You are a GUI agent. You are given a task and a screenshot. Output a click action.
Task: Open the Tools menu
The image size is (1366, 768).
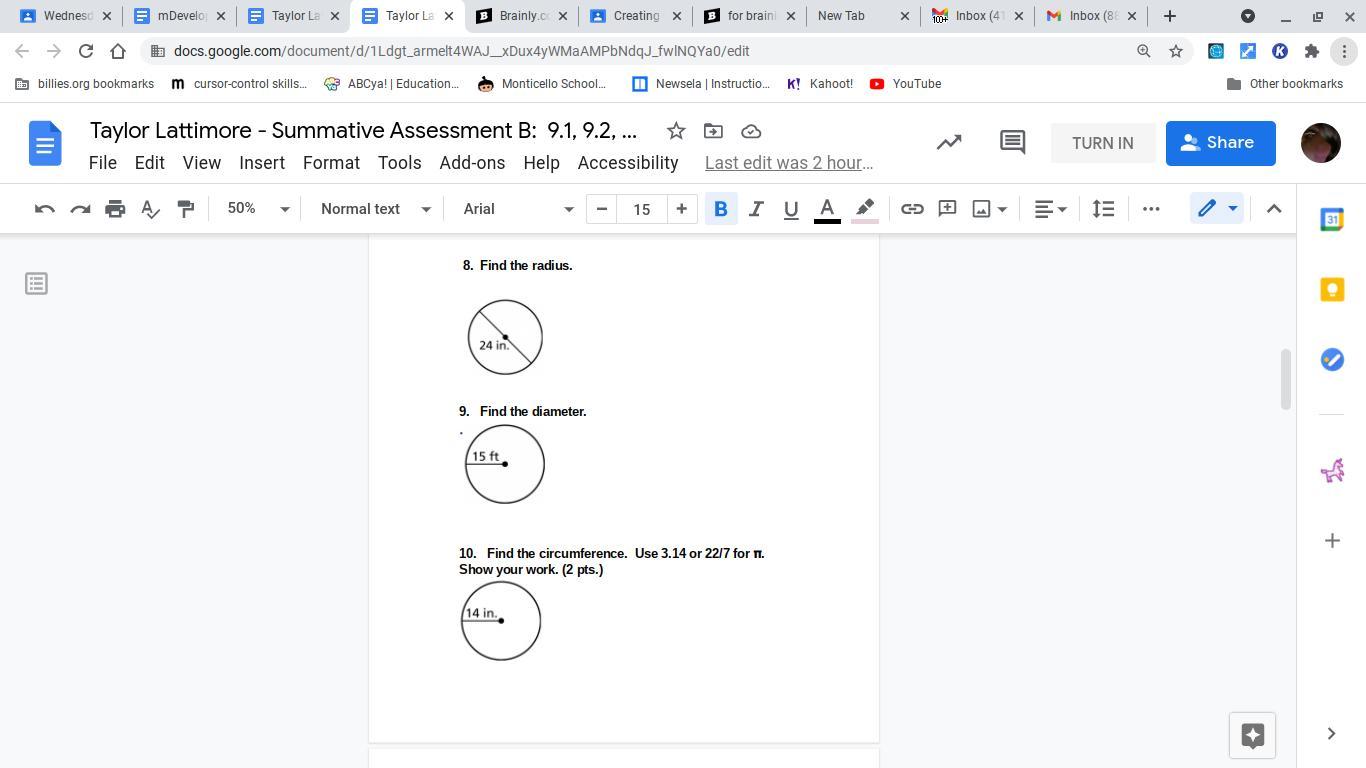399,163
